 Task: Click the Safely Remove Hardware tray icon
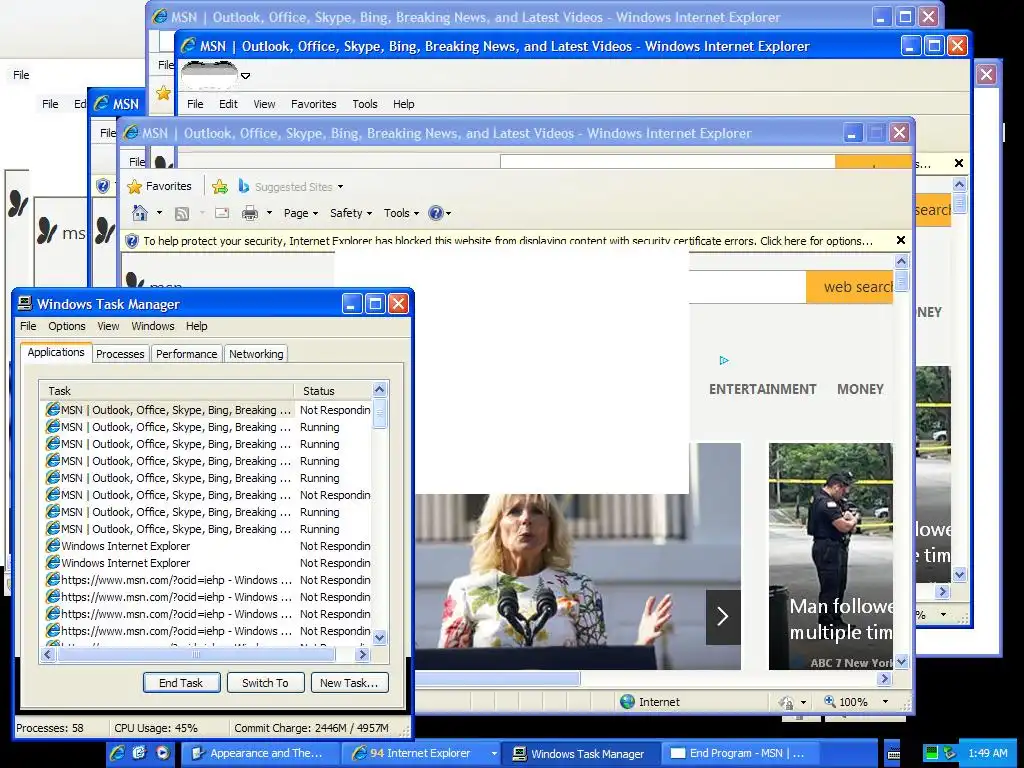click(950, 753)
